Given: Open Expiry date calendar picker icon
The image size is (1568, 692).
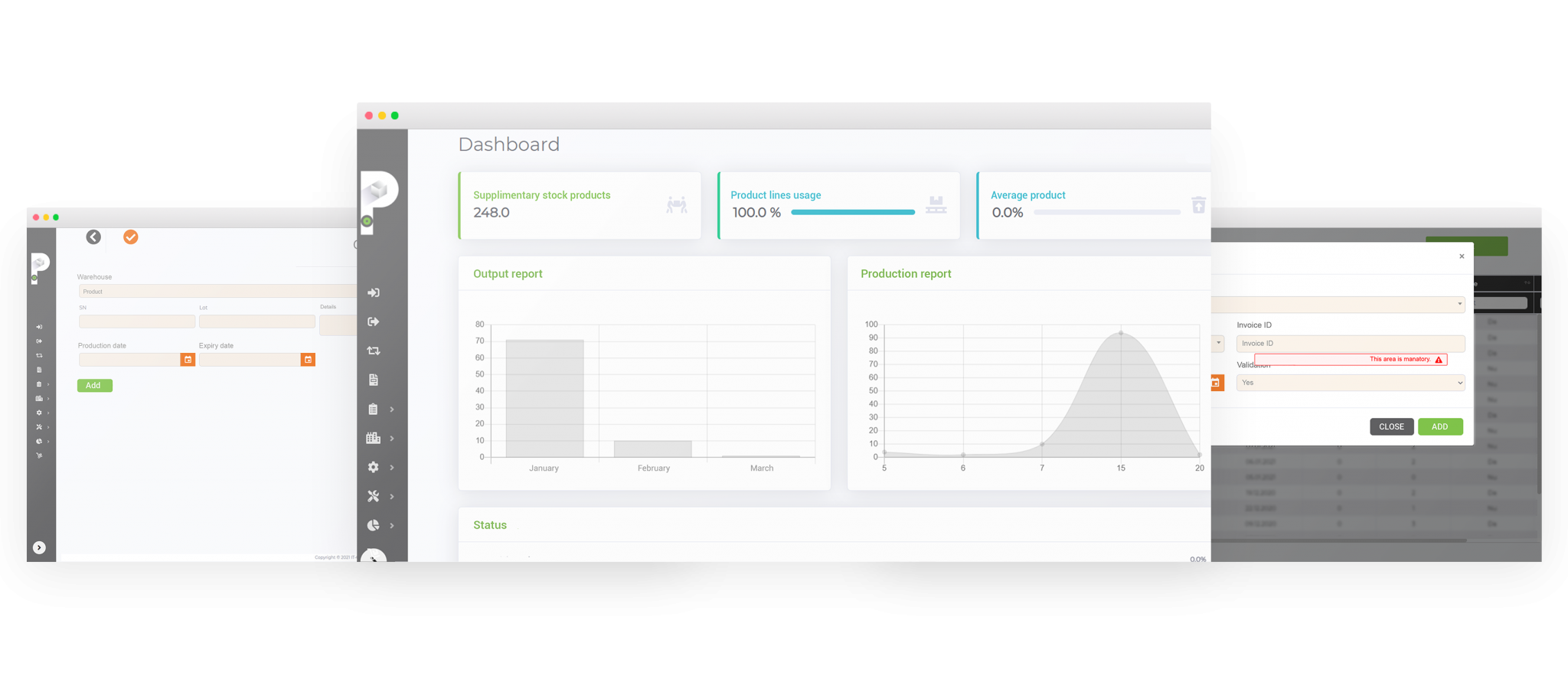Looking at the screenshot, I should (x=308, y=360).
